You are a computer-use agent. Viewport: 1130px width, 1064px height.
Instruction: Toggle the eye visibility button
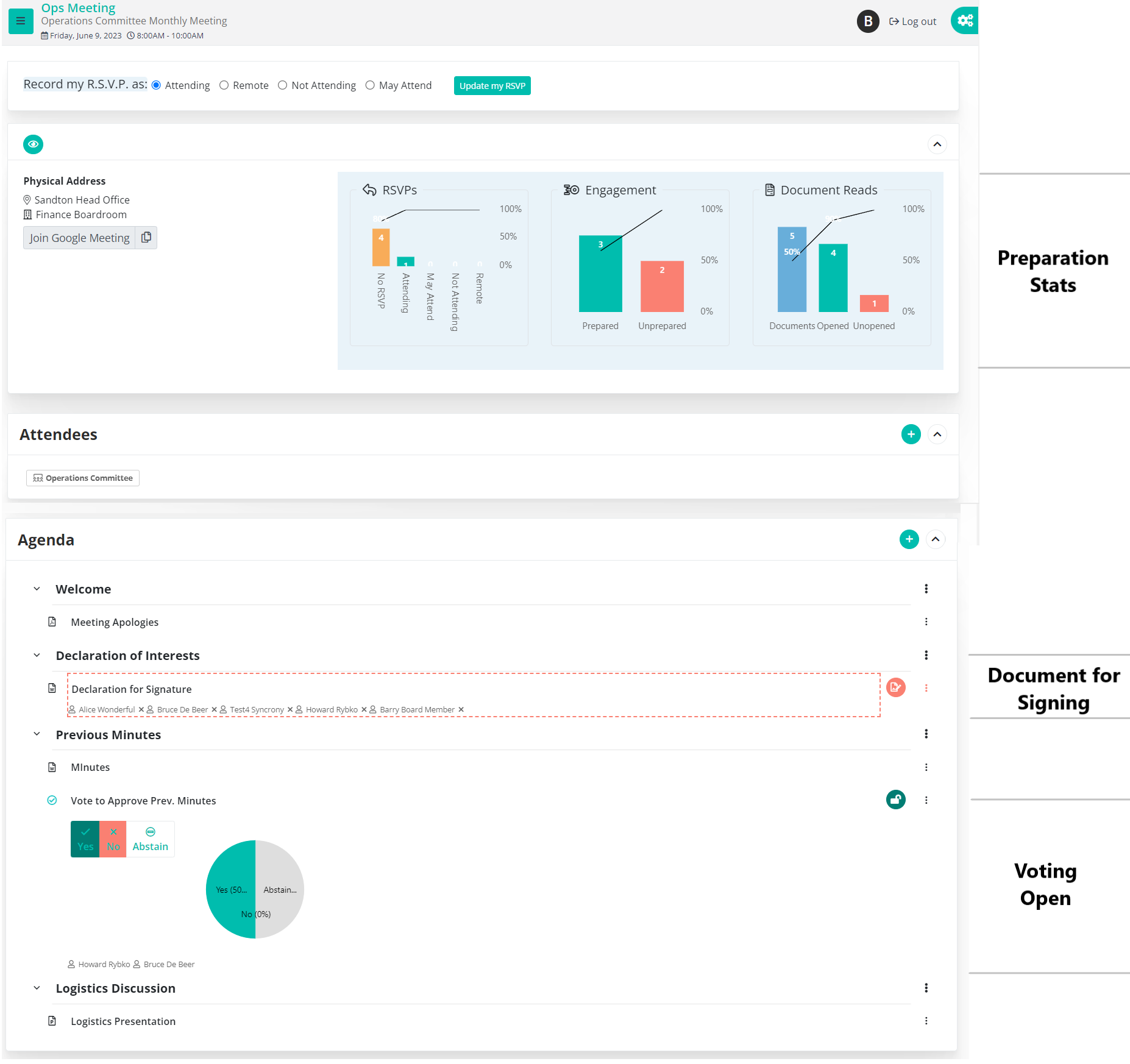tap(34, 144)
